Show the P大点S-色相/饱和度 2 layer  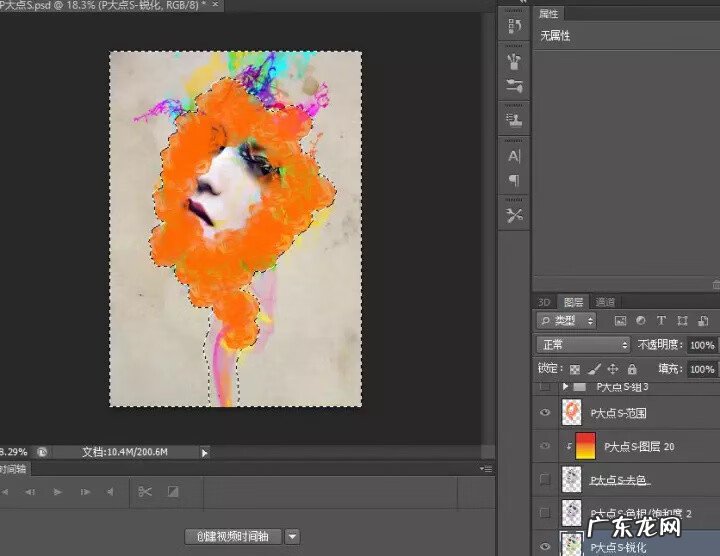click(545, 513)
